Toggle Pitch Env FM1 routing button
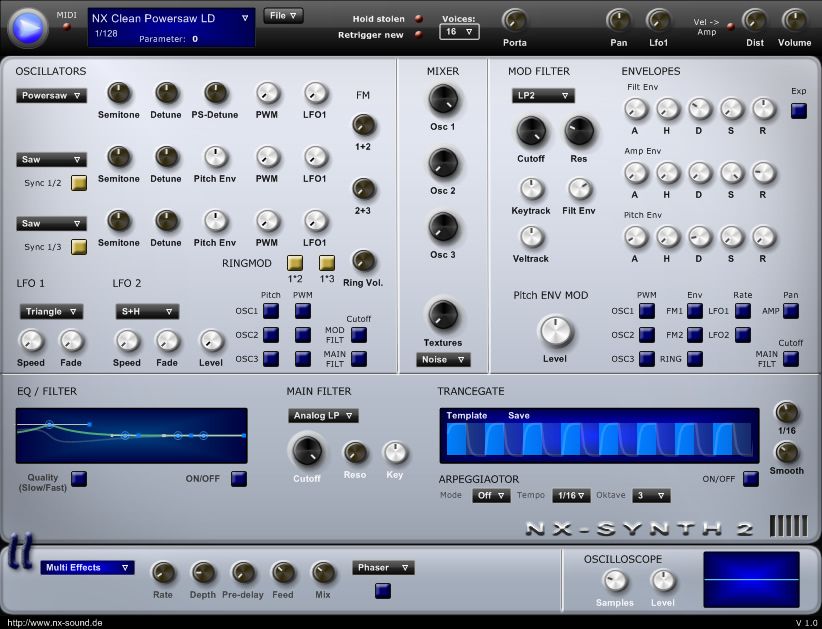Viewport: 822px width, 629px height. click(695, 311)
